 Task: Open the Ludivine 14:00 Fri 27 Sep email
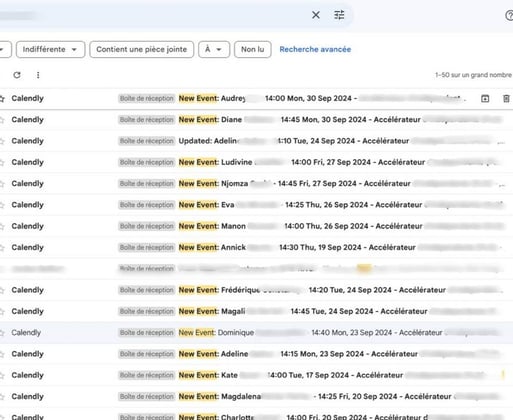[256, 162]
